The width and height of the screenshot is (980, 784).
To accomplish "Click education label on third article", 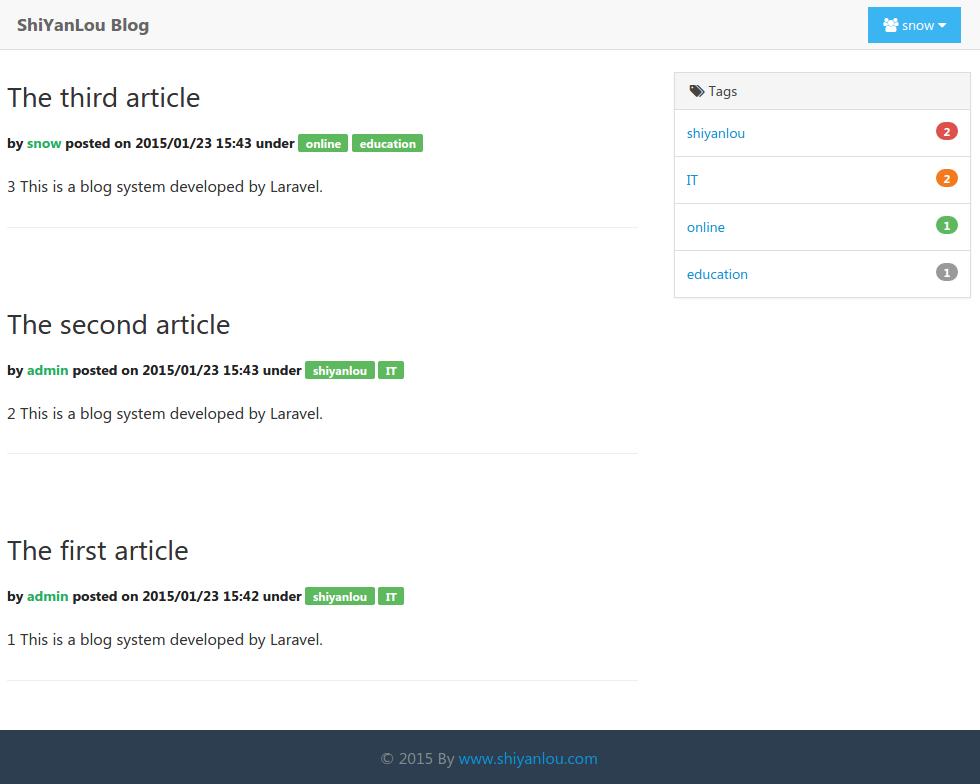I will [388, 143].
